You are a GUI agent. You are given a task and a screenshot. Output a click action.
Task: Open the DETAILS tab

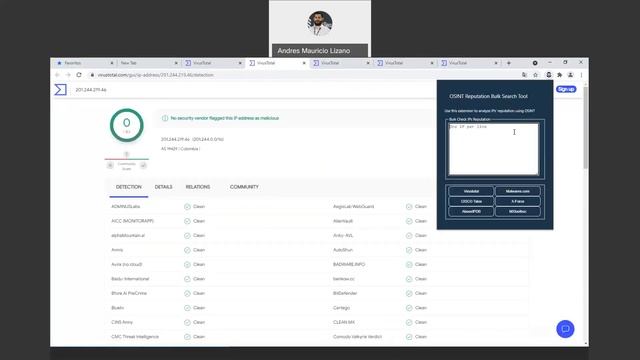(163, 187)
